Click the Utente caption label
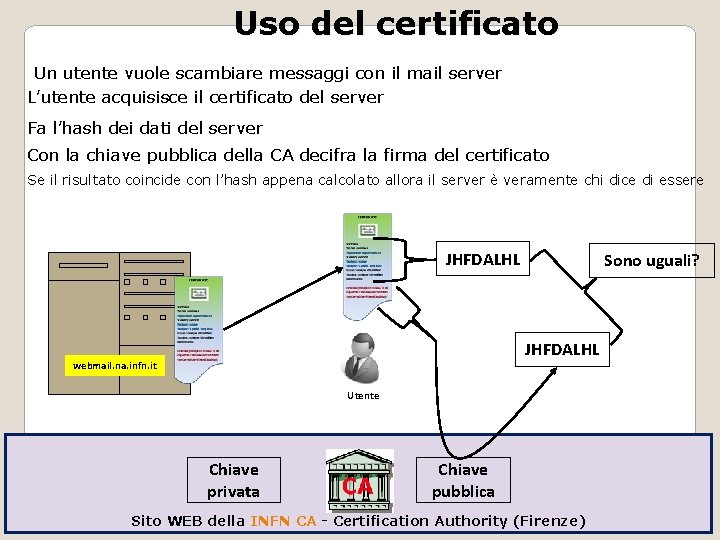This screenshot has width=720, height=540. pyautogui.click(x=363, y=396)
